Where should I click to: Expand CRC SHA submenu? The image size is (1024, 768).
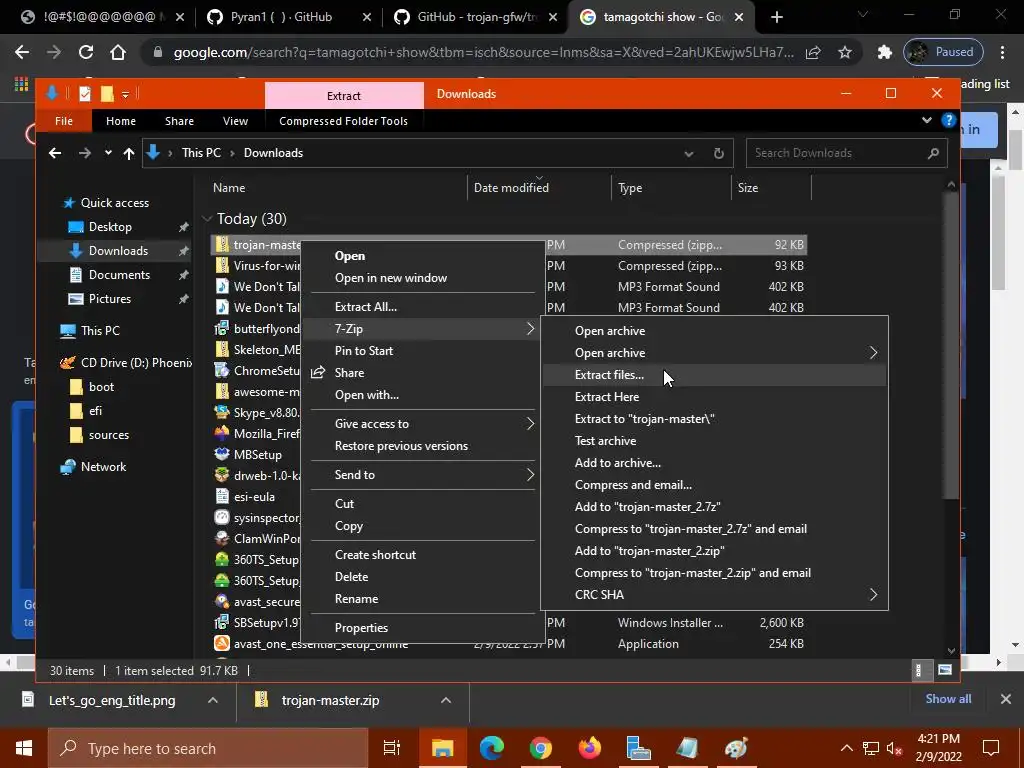click(x=873, y=594)
